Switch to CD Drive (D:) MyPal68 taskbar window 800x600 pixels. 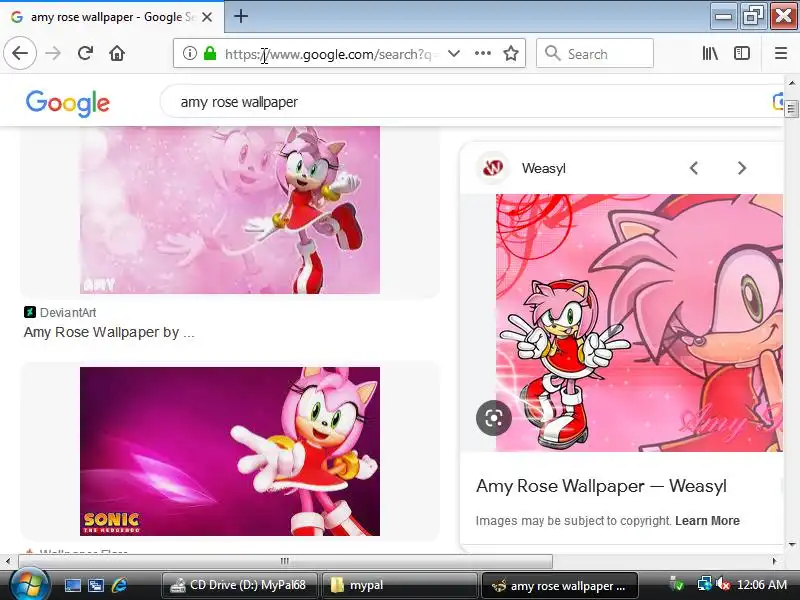pyautogui.click(x=239, y=585)
